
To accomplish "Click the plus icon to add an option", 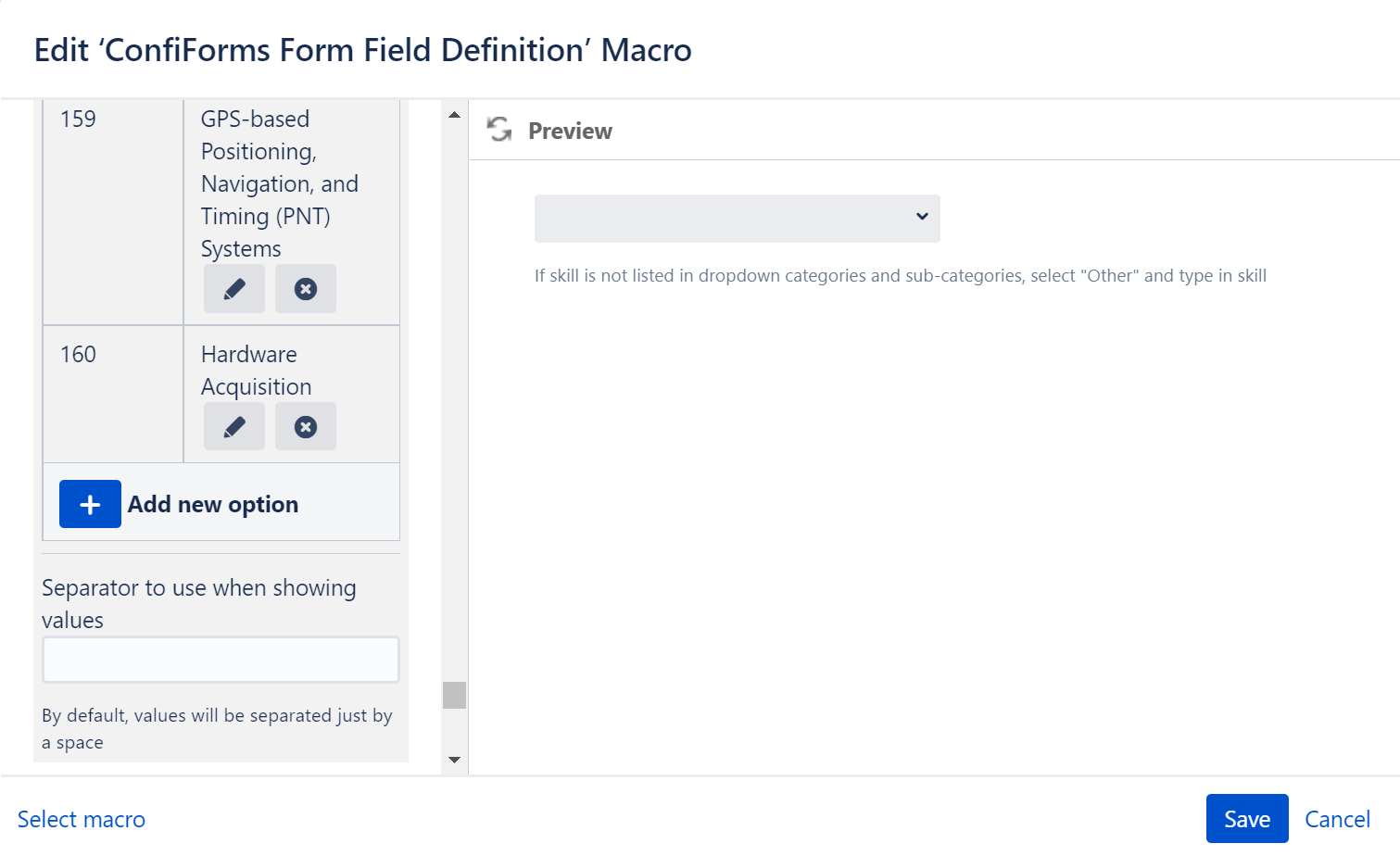I will coord(90,503).
